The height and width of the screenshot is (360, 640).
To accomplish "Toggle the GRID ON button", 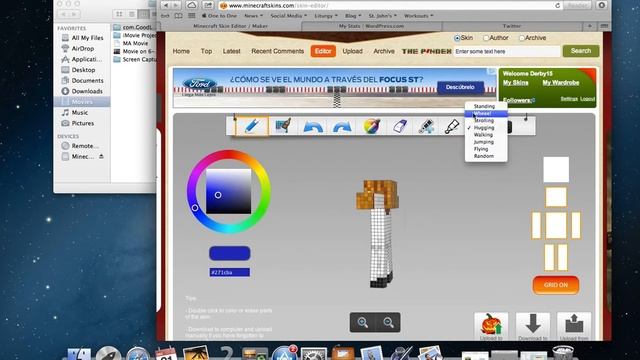I will pos(556,285).
